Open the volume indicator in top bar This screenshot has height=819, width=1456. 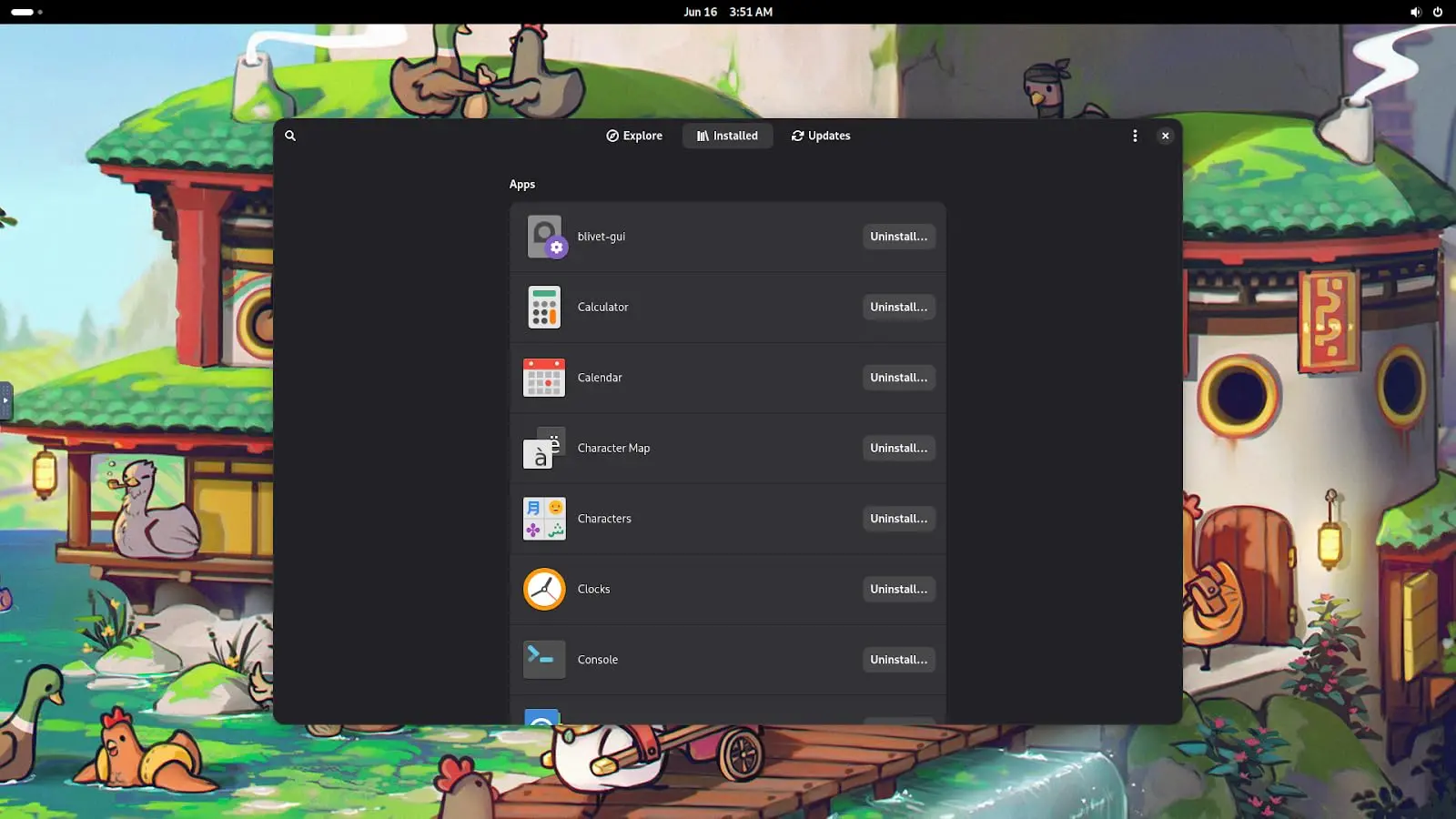[x=1415, y=12]
